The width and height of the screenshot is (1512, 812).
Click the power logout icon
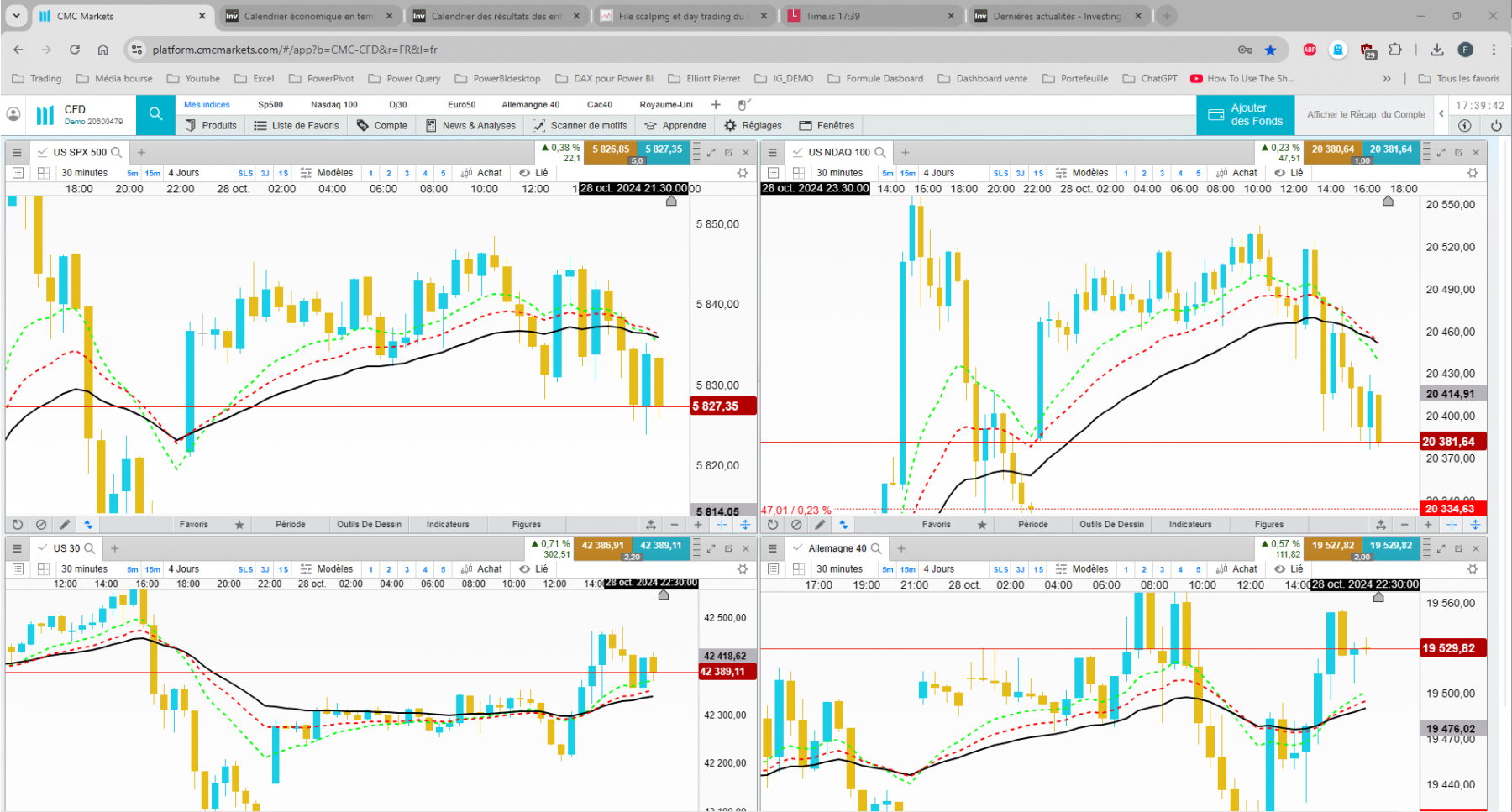tap(1496, 125)
